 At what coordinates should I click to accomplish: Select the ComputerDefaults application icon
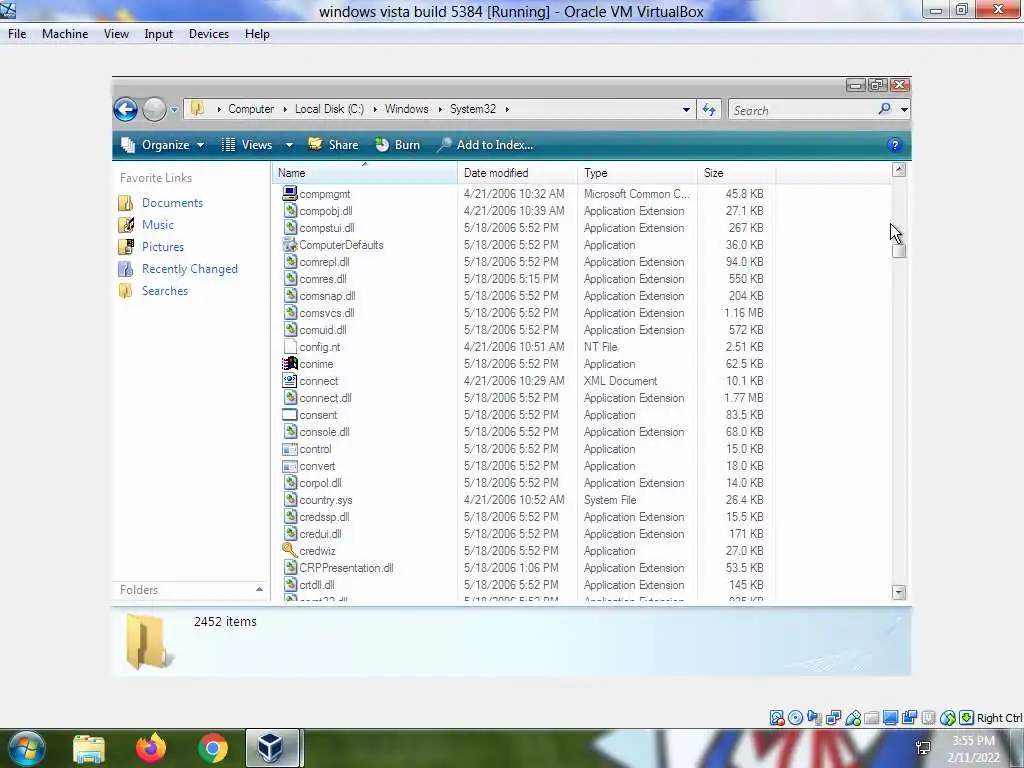[290, 244]
